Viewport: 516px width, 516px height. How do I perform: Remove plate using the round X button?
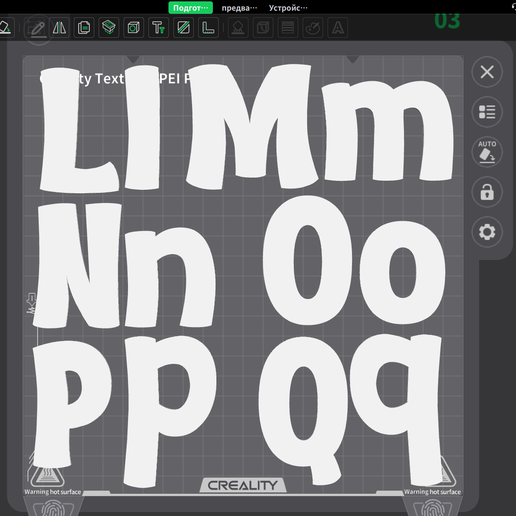tap(487, 72)
